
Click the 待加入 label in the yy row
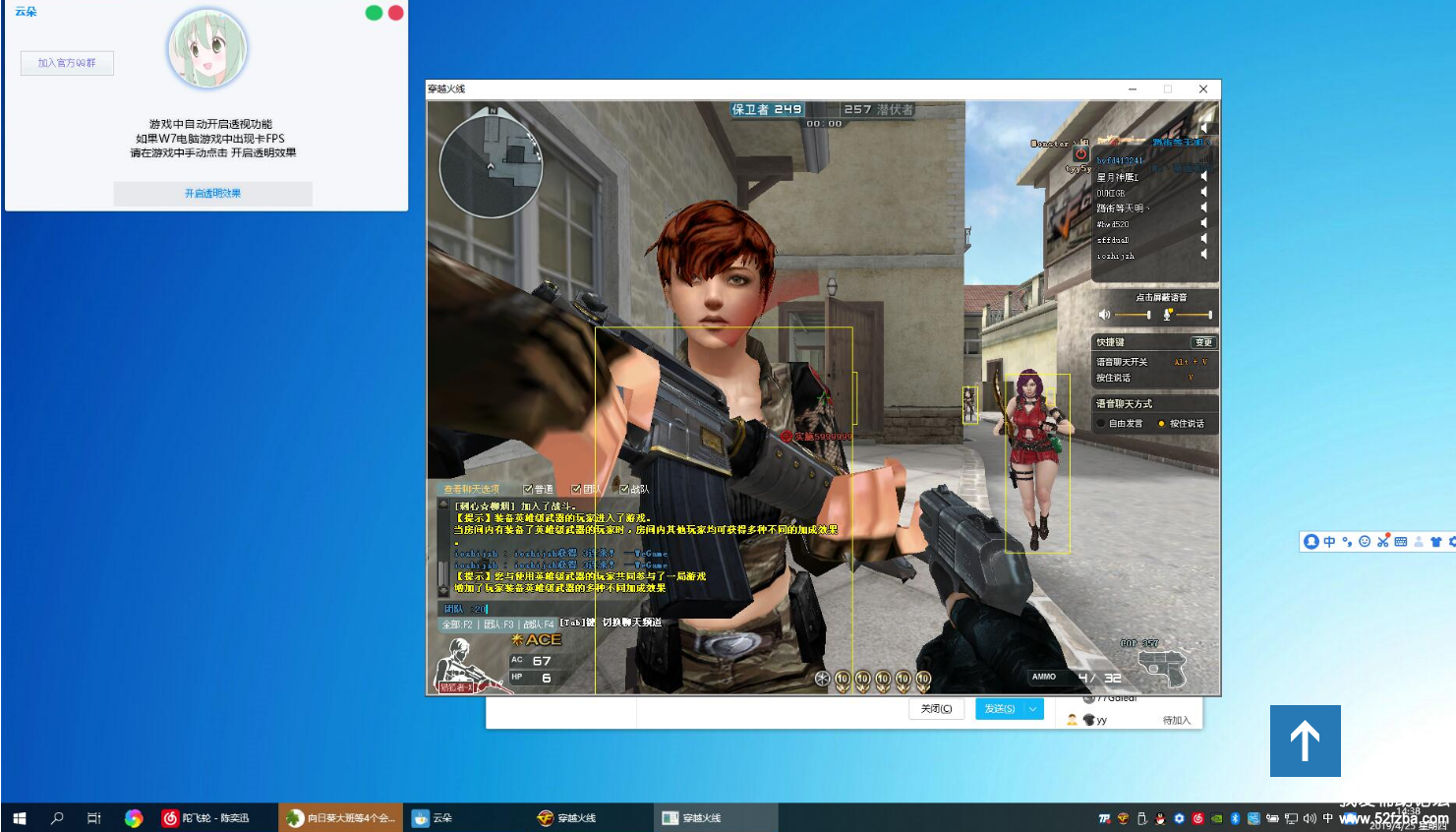tap(1176, 721)
